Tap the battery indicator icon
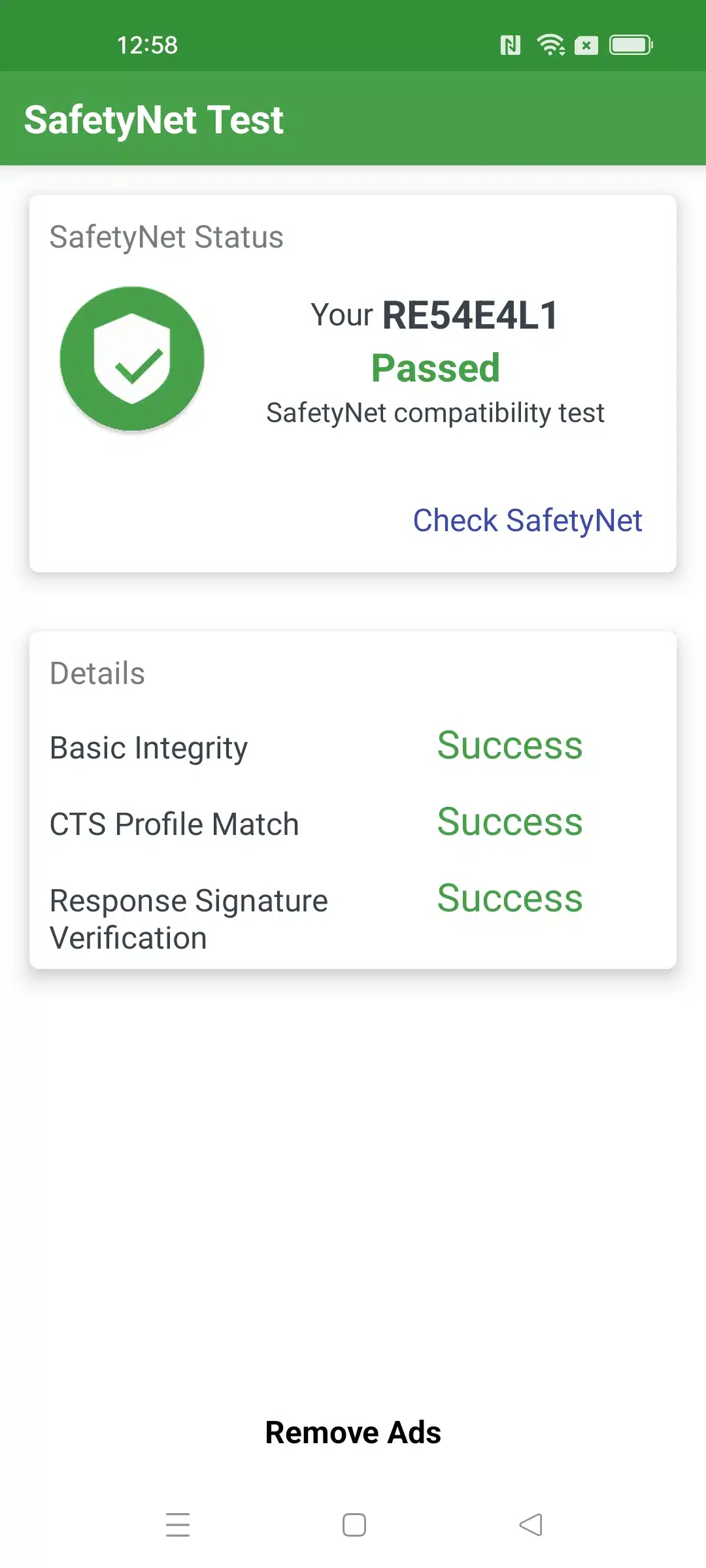Image resolution: width=706 pixels, height=1568 pixels. point(631,45)
